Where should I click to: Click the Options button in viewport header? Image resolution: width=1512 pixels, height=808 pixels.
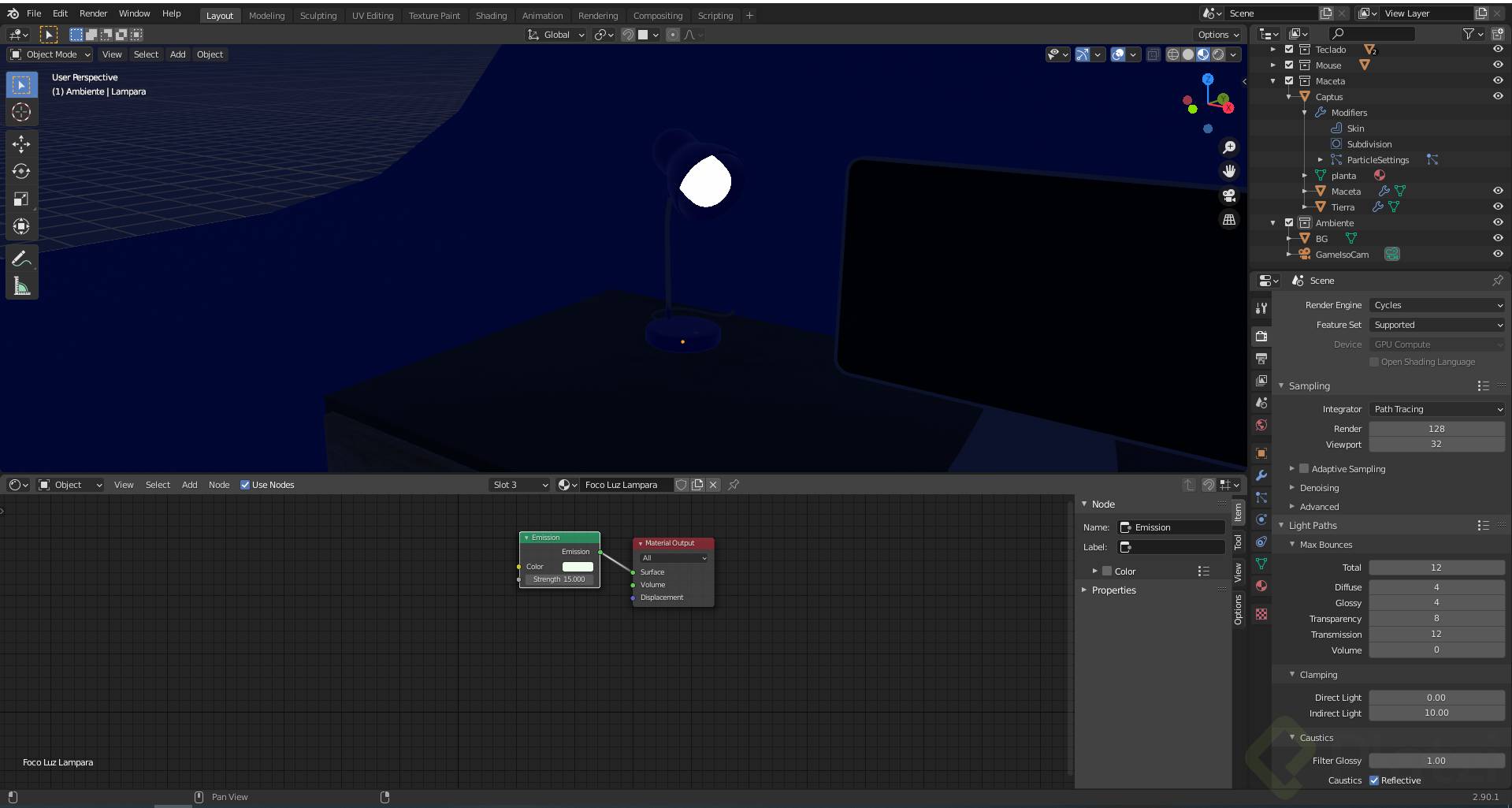coord(1219,35)
